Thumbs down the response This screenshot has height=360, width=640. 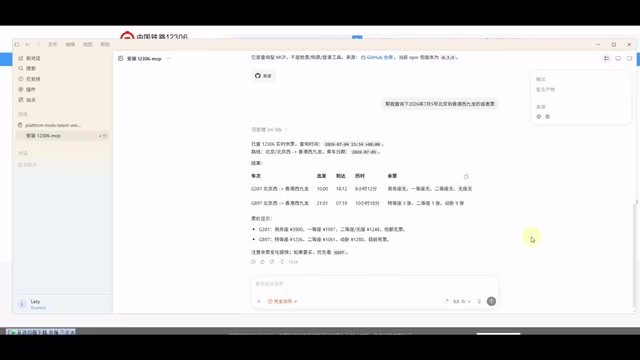[x=272, y=262]
